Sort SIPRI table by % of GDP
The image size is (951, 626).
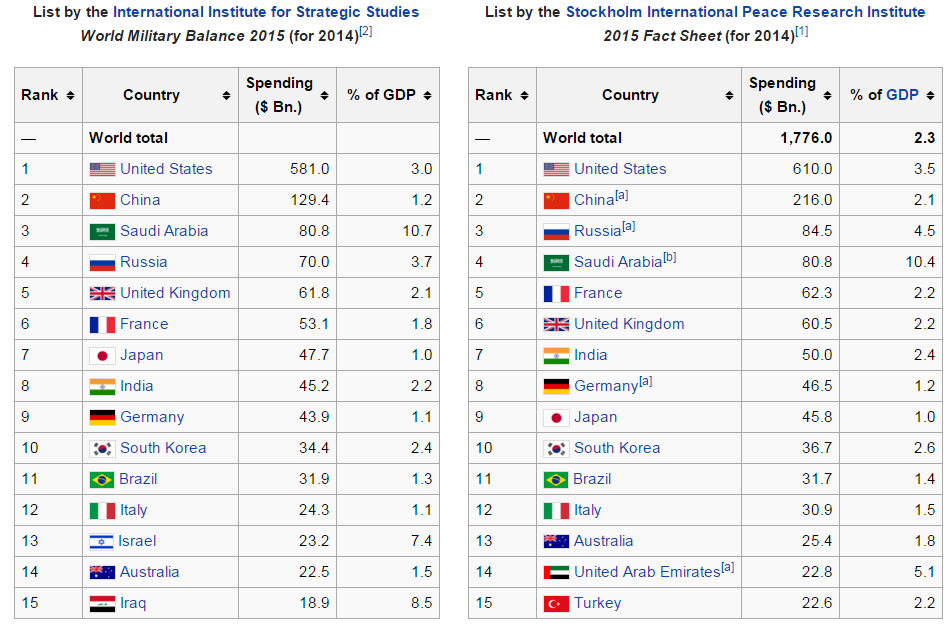tap(930, 96)
